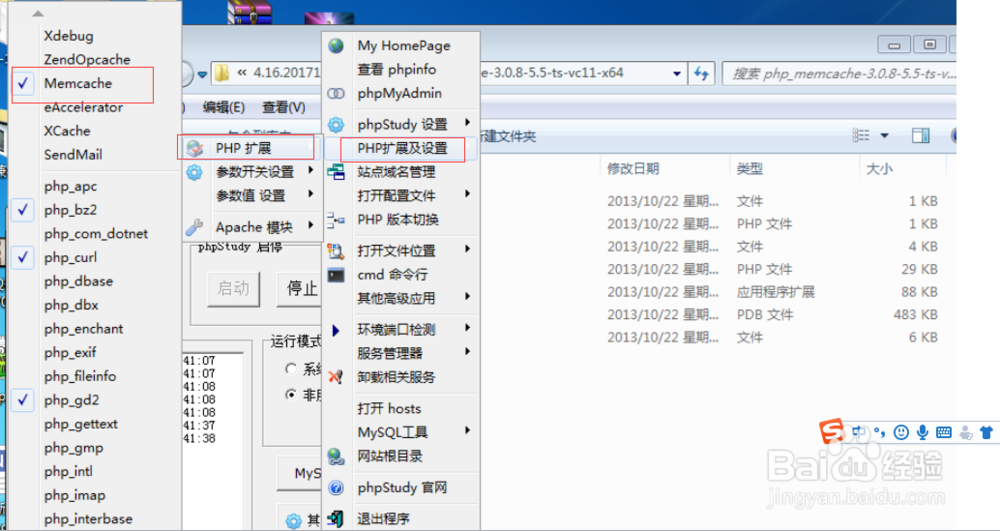Select the 非服务 run mode radio
1000x531 pixels.
point(291,395)
